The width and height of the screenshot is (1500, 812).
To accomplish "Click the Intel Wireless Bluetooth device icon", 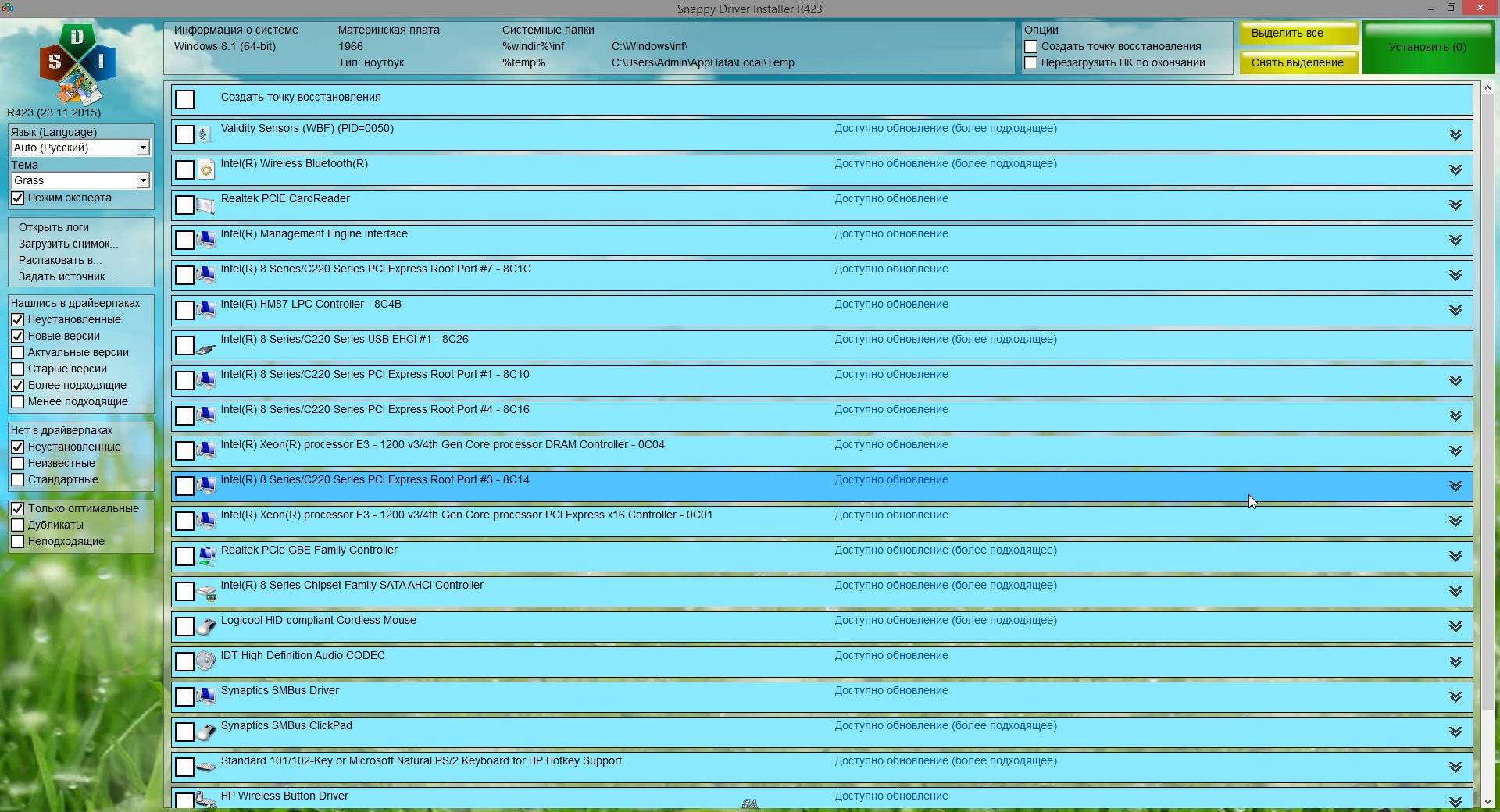I will pyautogui.click(x=205, y=169).
